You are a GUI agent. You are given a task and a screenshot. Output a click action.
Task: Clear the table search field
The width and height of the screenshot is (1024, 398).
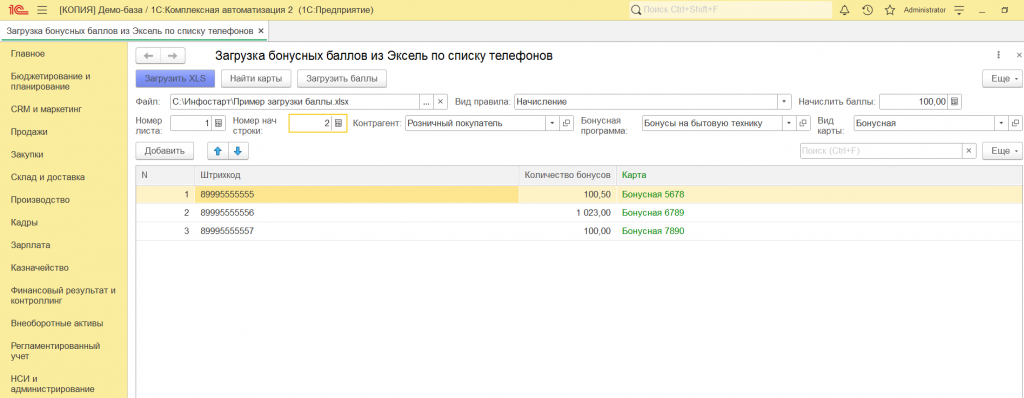click(x=969, y=151)
